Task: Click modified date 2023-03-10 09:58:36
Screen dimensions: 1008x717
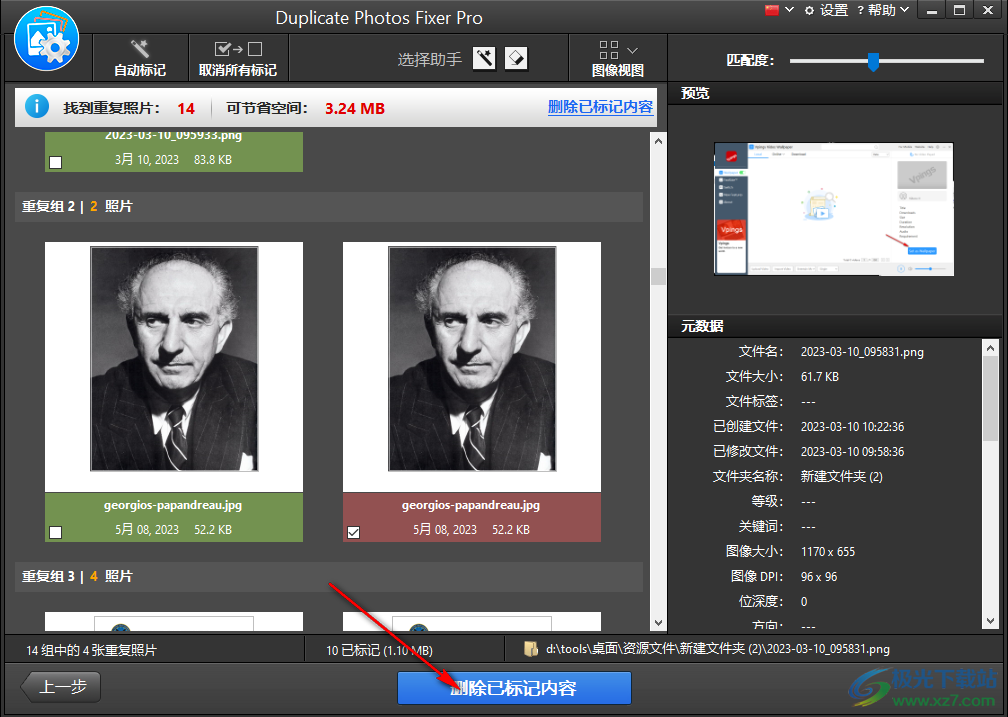Action: (852, 451)
